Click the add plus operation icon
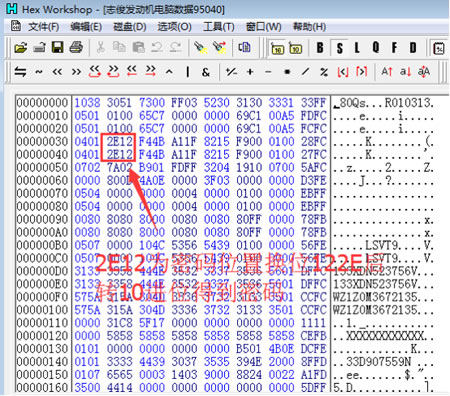 point(250,72)
